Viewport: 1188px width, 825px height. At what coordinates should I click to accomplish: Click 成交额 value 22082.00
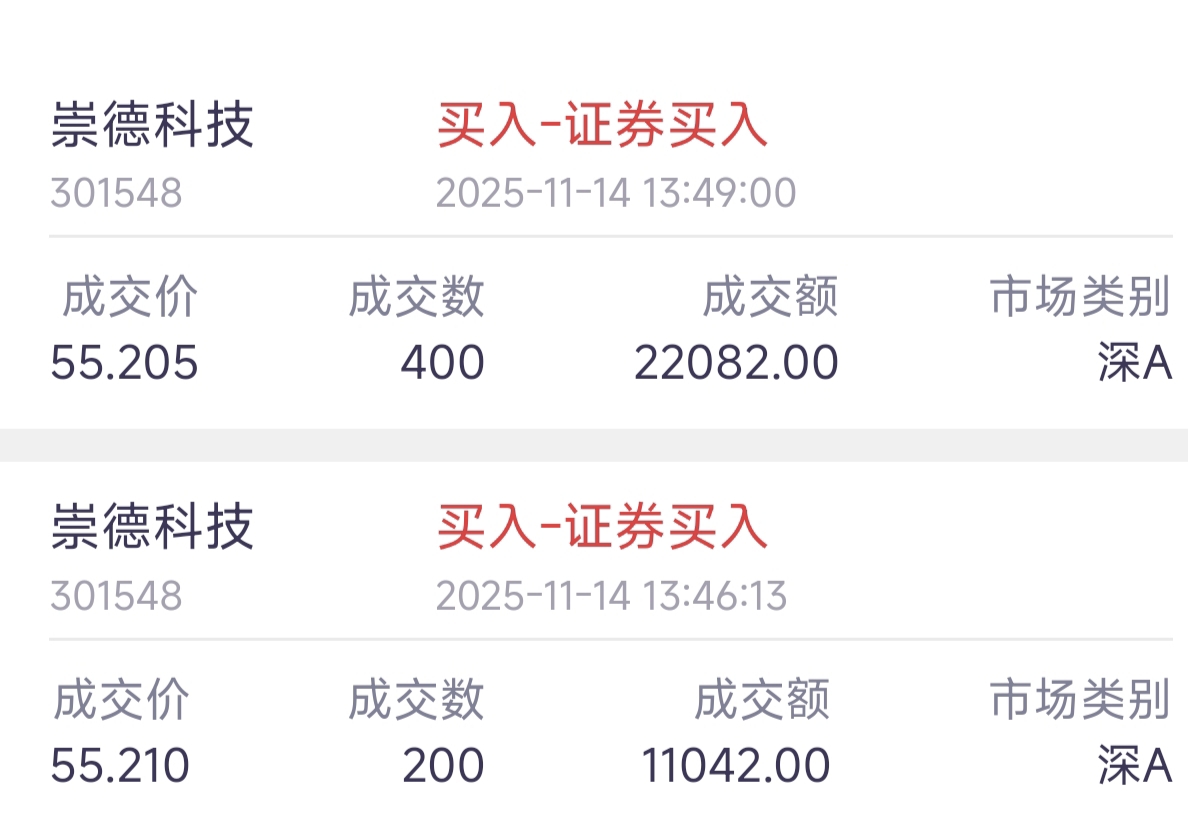736,363
